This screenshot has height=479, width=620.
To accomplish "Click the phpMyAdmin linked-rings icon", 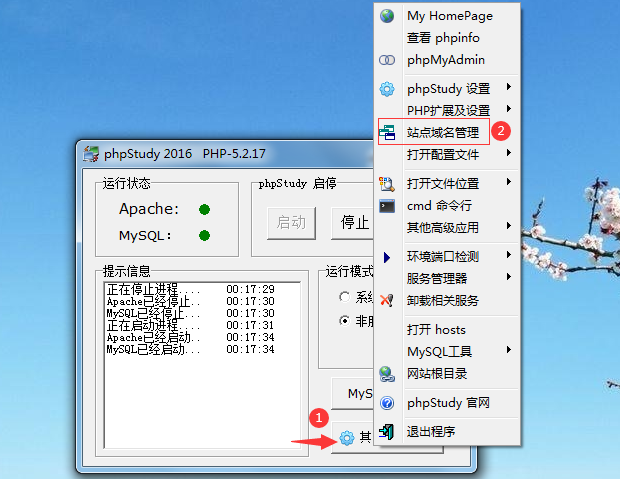I will pyautogui.click(x=387, y=60).
